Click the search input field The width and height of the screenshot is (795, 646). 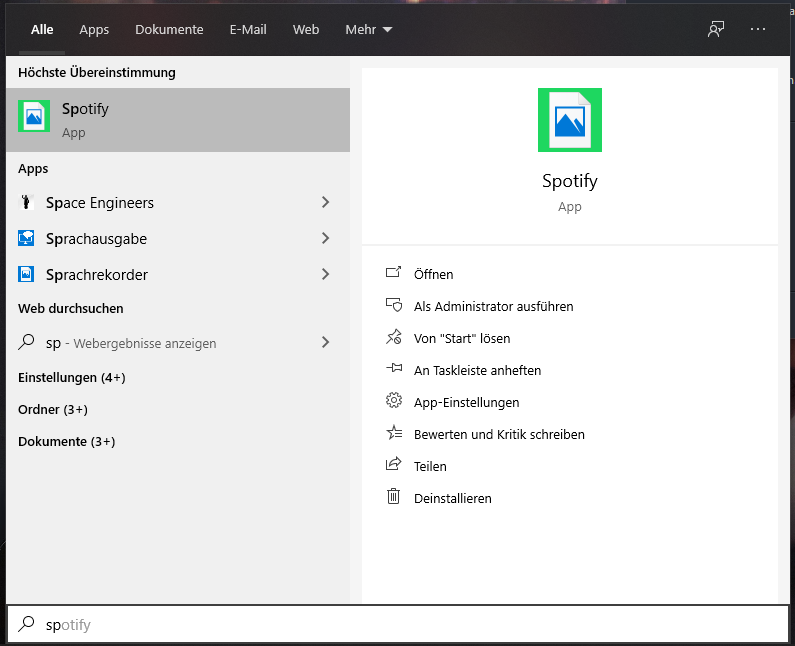tap(400, 625)
